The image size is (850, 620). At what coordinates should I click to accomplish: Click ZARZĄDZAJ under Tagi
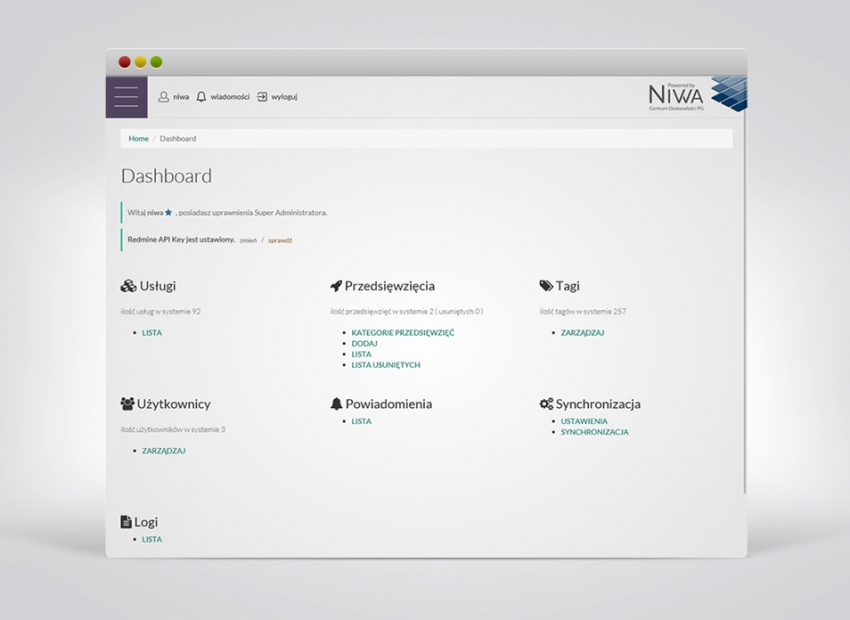583,333
